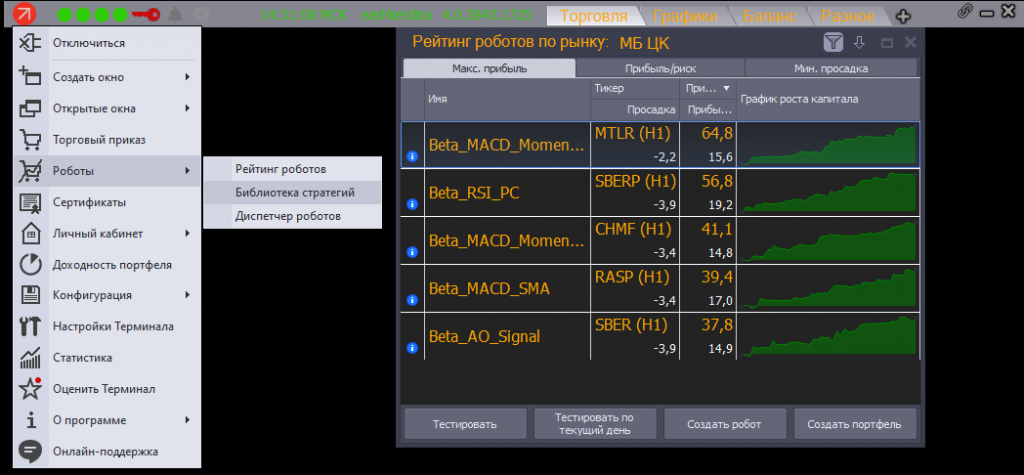1024x475 pixels.
Task: Click info icon for Beta_RSI_PC robot
Action: pos(411,204)
